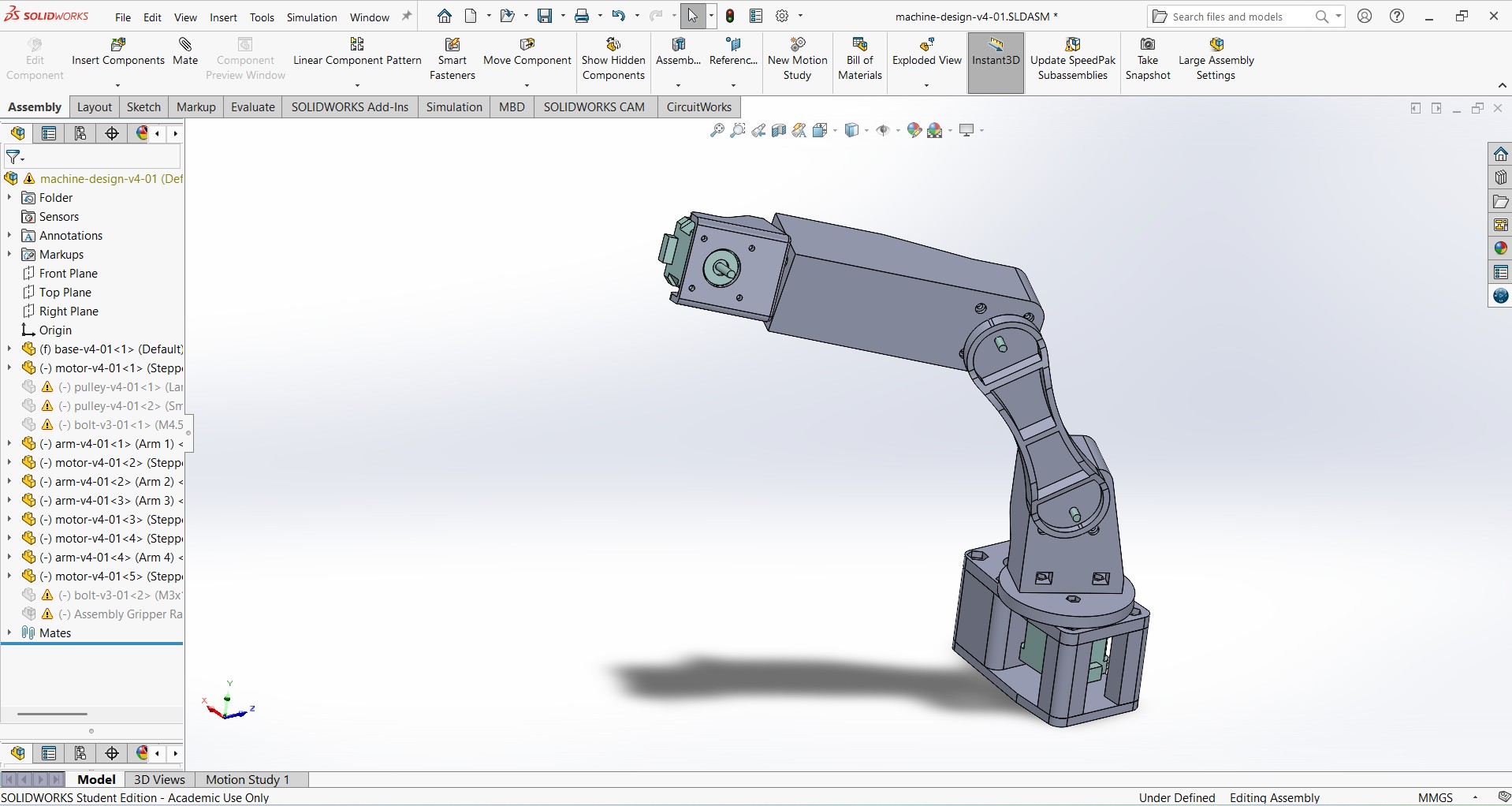The width and height of the screenshot is (1512, 806).
Task: Activate the Move Component tool
Action: pyautogui.click(x=527, y=52)
